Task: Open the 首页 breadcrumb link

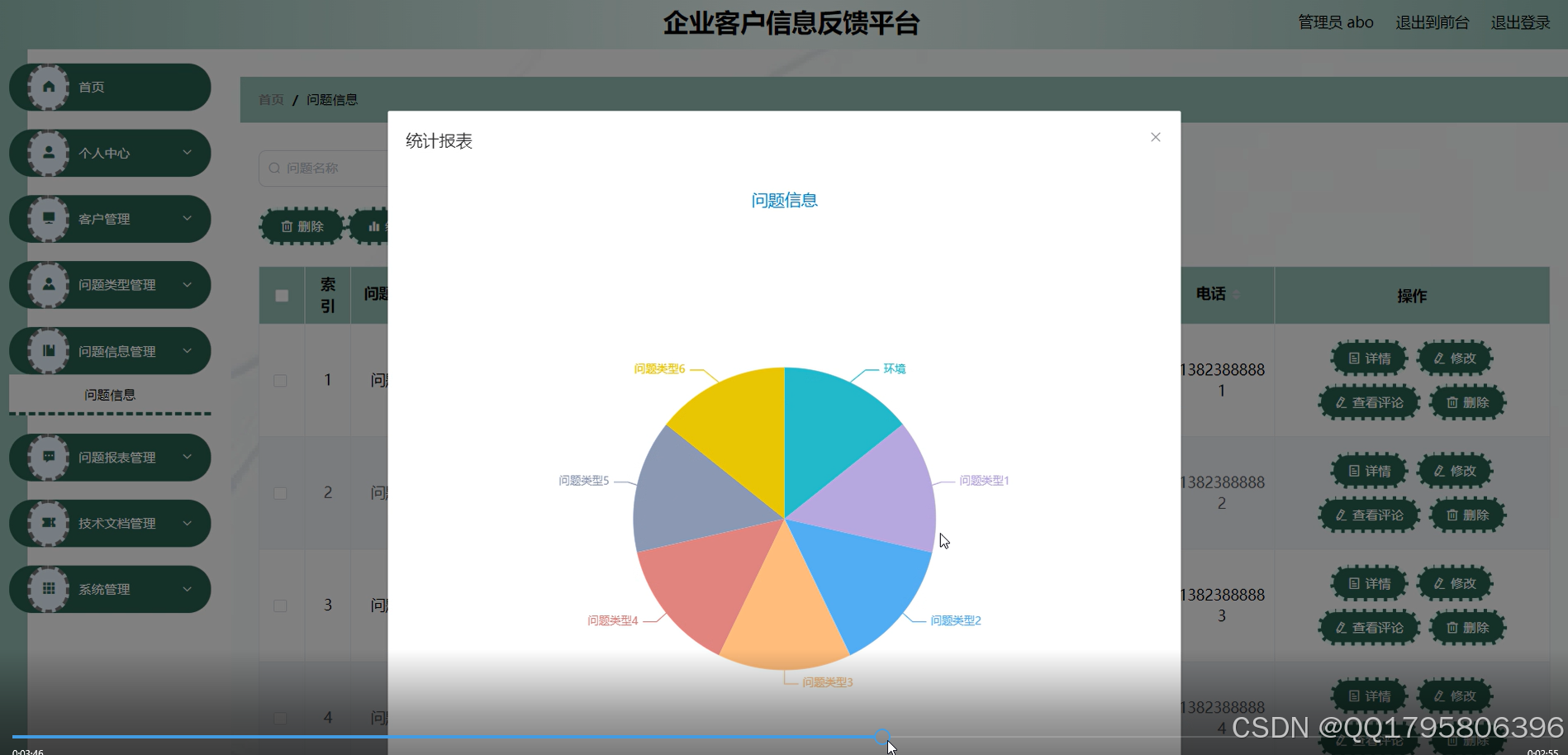Action: click(x=269, y=98)
